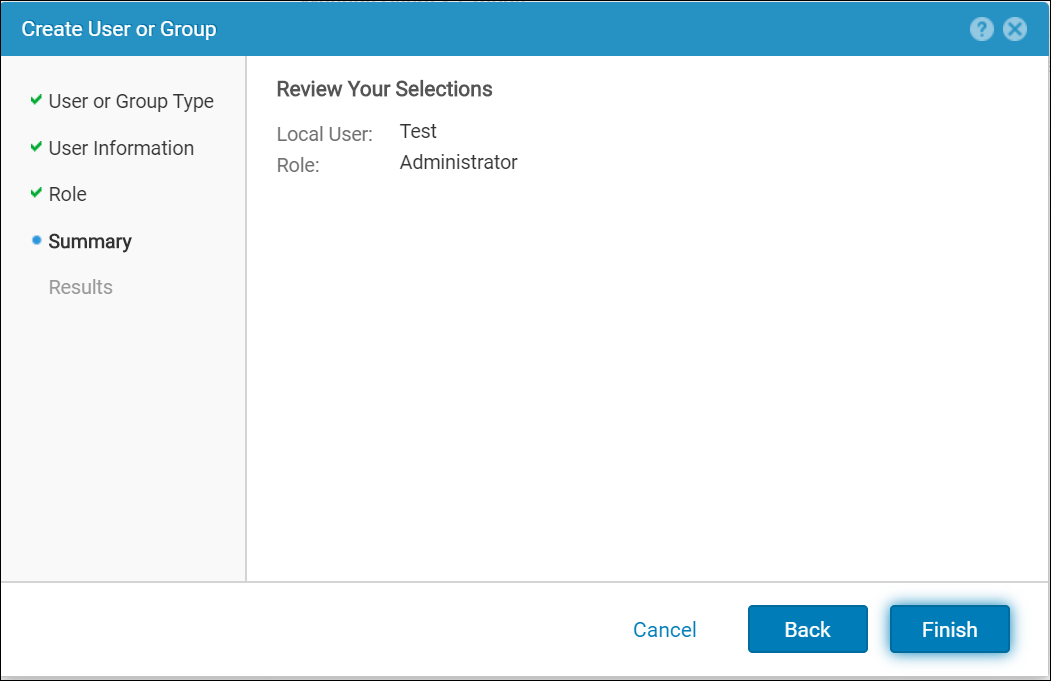Click the blue dot beside Summary
1051x681 pixels.
click(37, 240)
